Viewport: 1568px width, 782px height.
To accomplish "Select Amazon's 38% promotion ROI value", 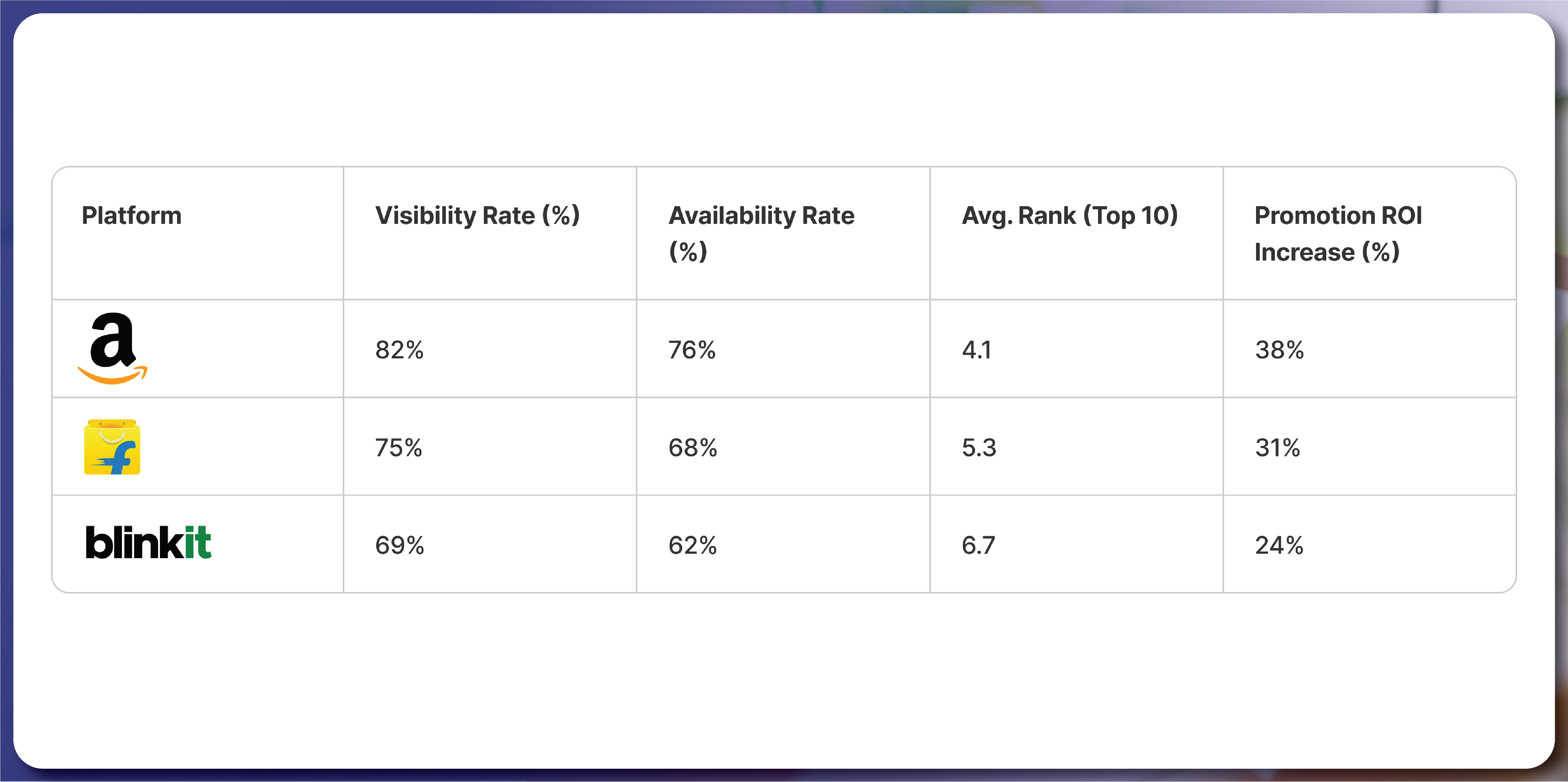I will coord(1279,350).
